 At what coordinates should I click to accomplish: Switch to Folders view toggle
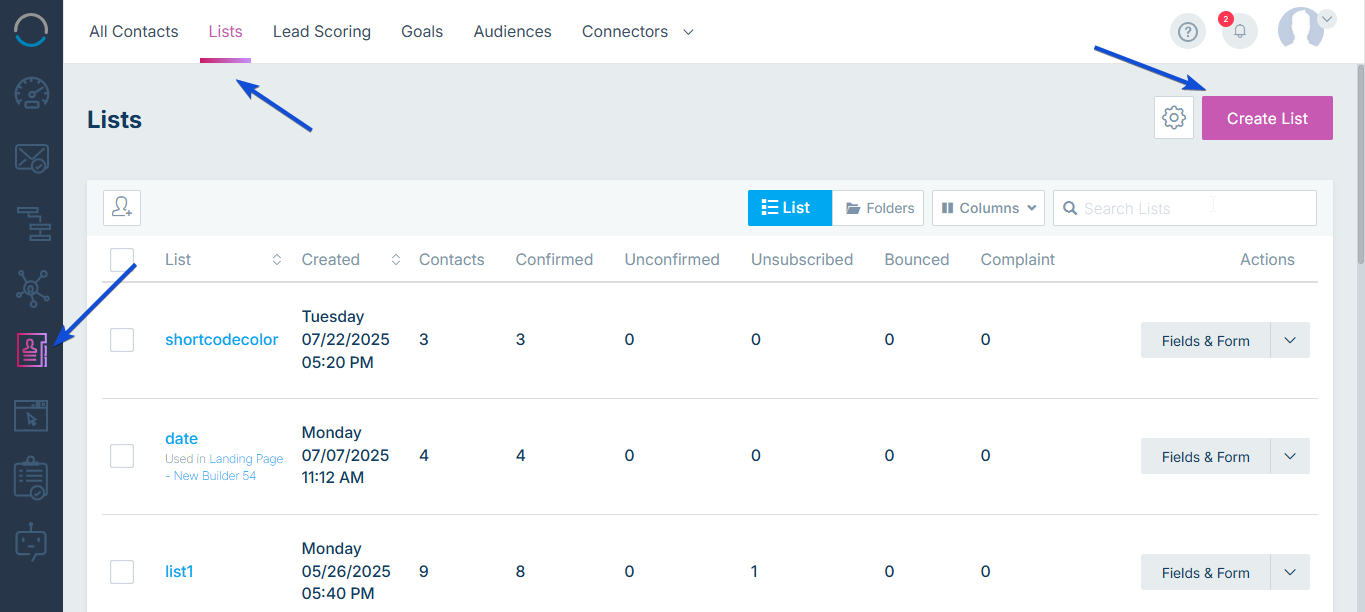878,208
